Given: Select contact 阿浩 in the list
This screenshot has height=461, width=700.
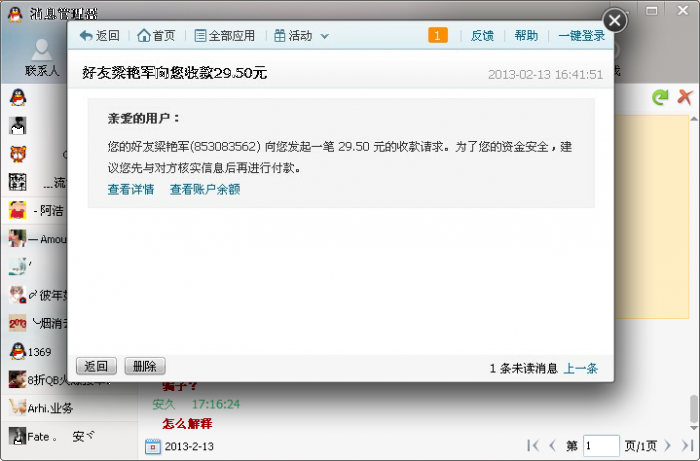Looking at the screenshot, I should pos(34,210).
